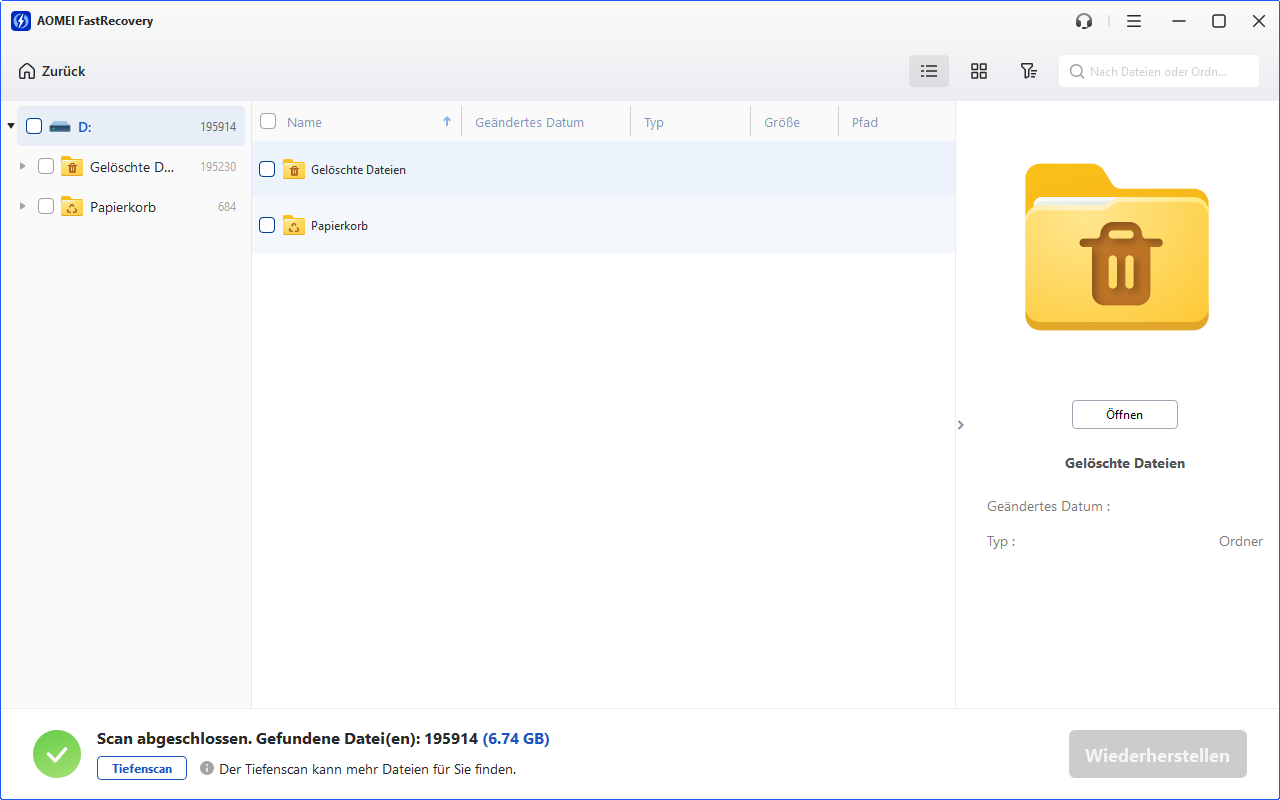Sort by Geändertes Datum column
Image resolution: width=1280 pixels, height=800 pixels.
[529, 122]
